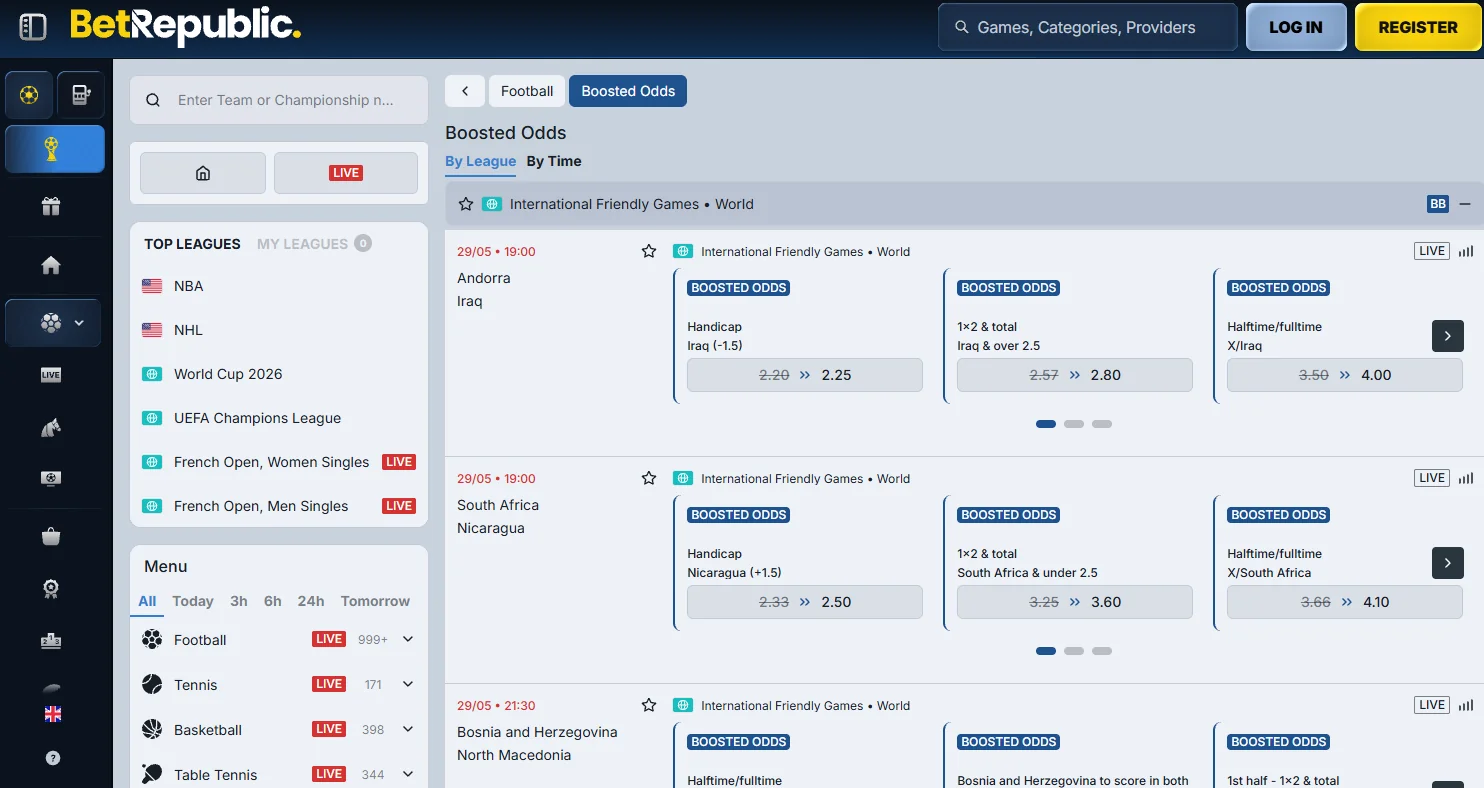Open horse racing via the horse icon

tap(51, 428)
